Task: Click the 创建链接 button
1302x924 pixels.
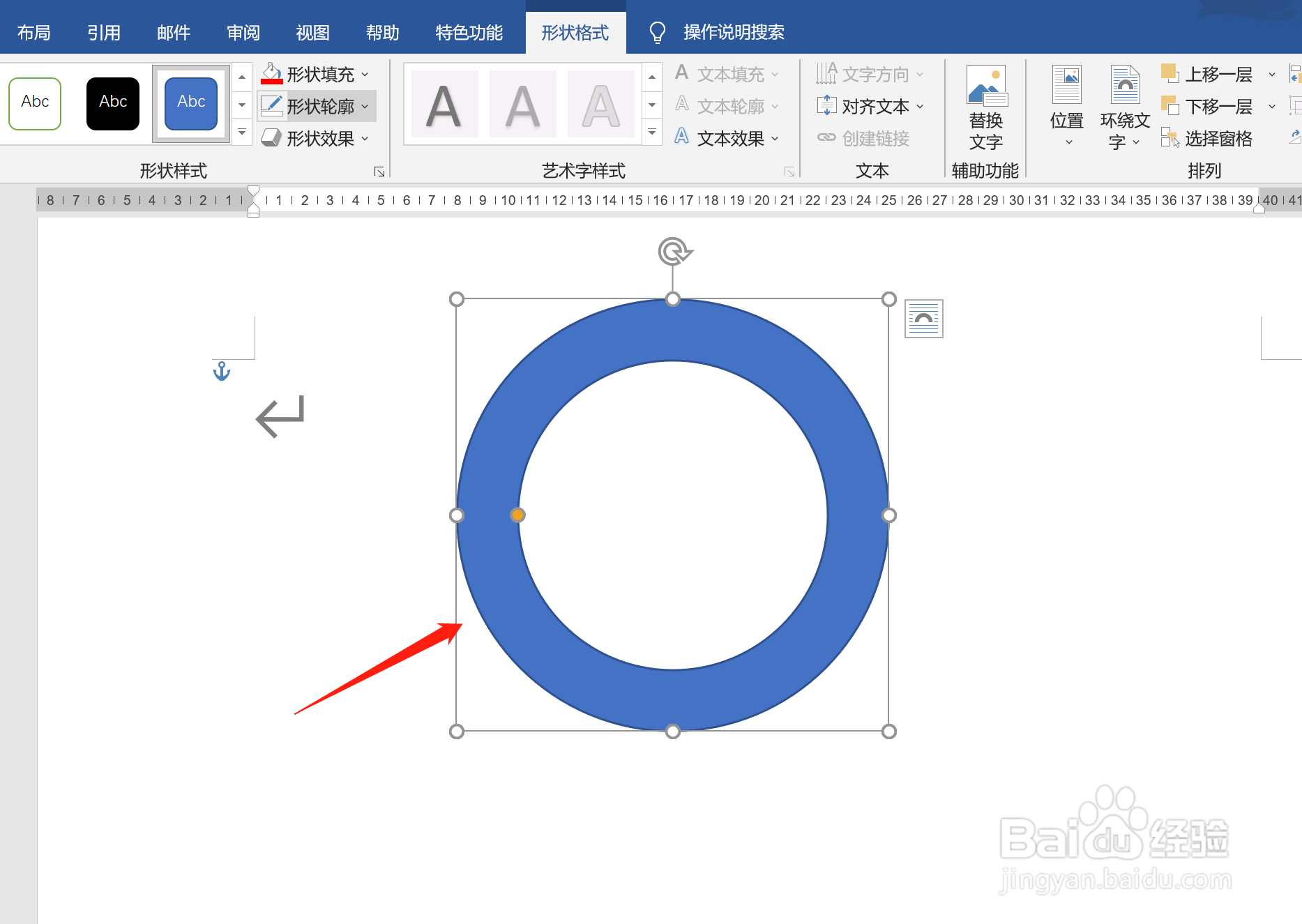Action: (863, 138)
